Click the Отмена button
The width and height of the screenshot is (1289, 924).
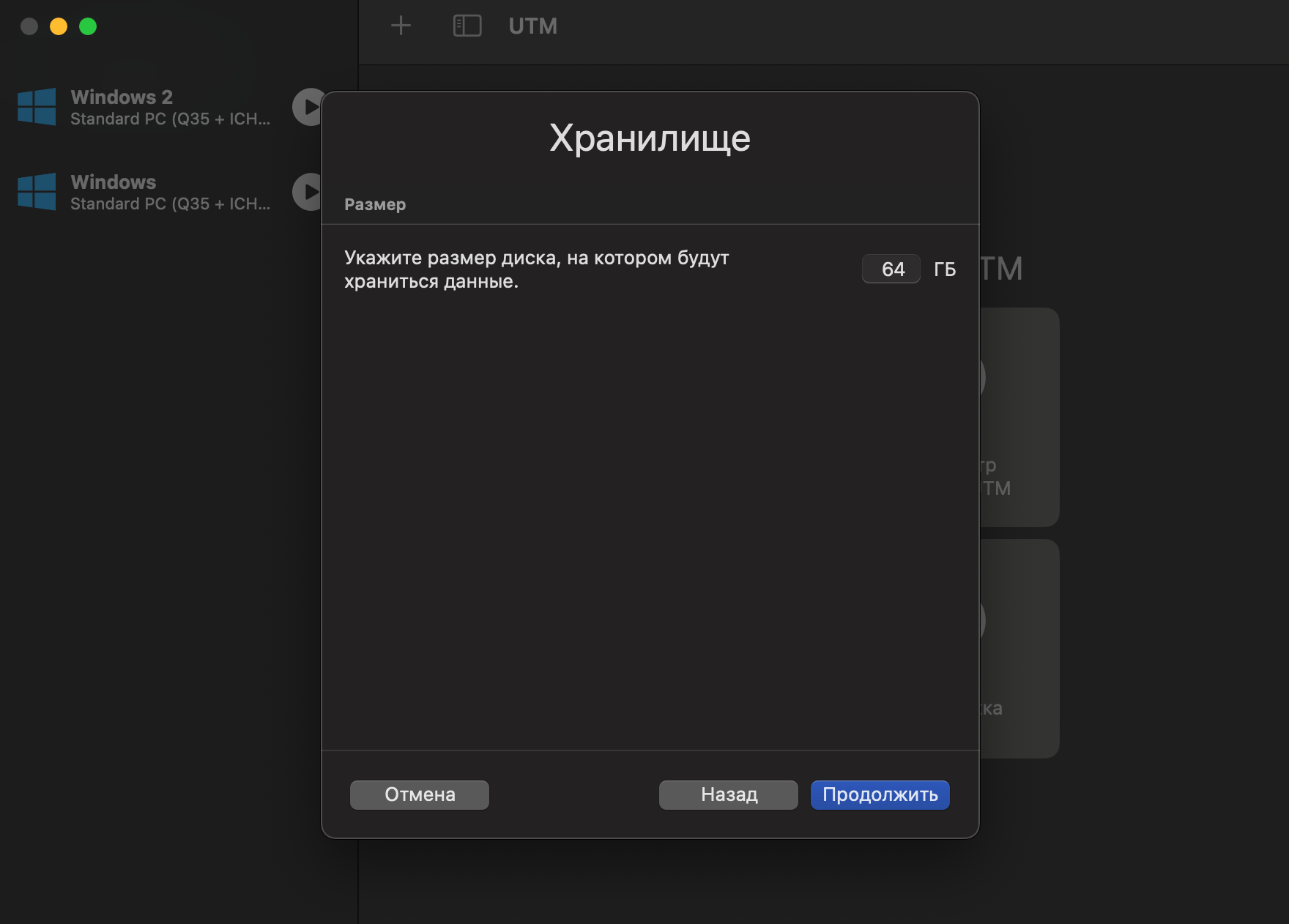click(x=420, y=794)
